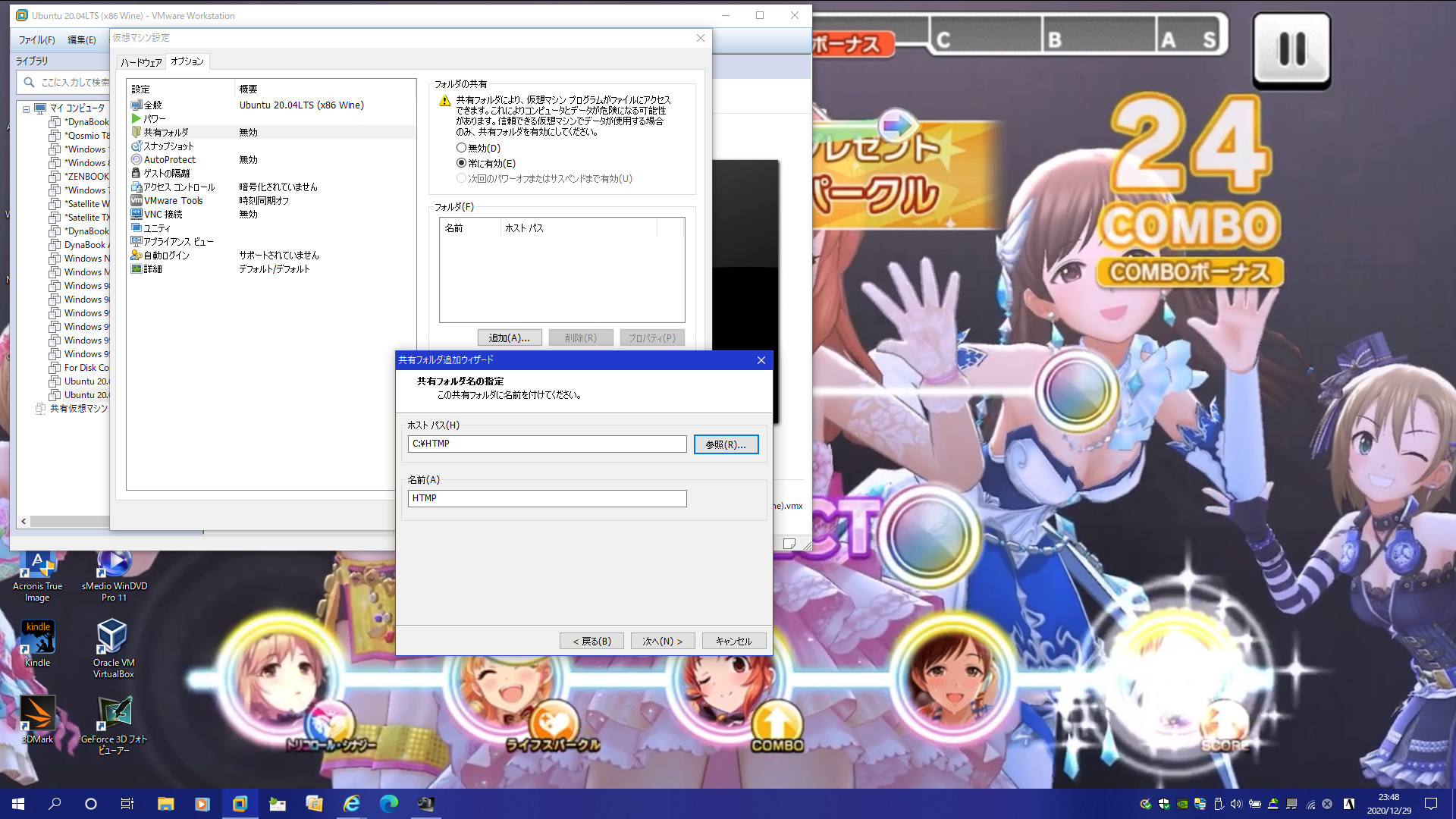Select *Qosmio VM in library tree
Image resolution: width=1456 pixels, height=819 pixels.
coord(80,135)
